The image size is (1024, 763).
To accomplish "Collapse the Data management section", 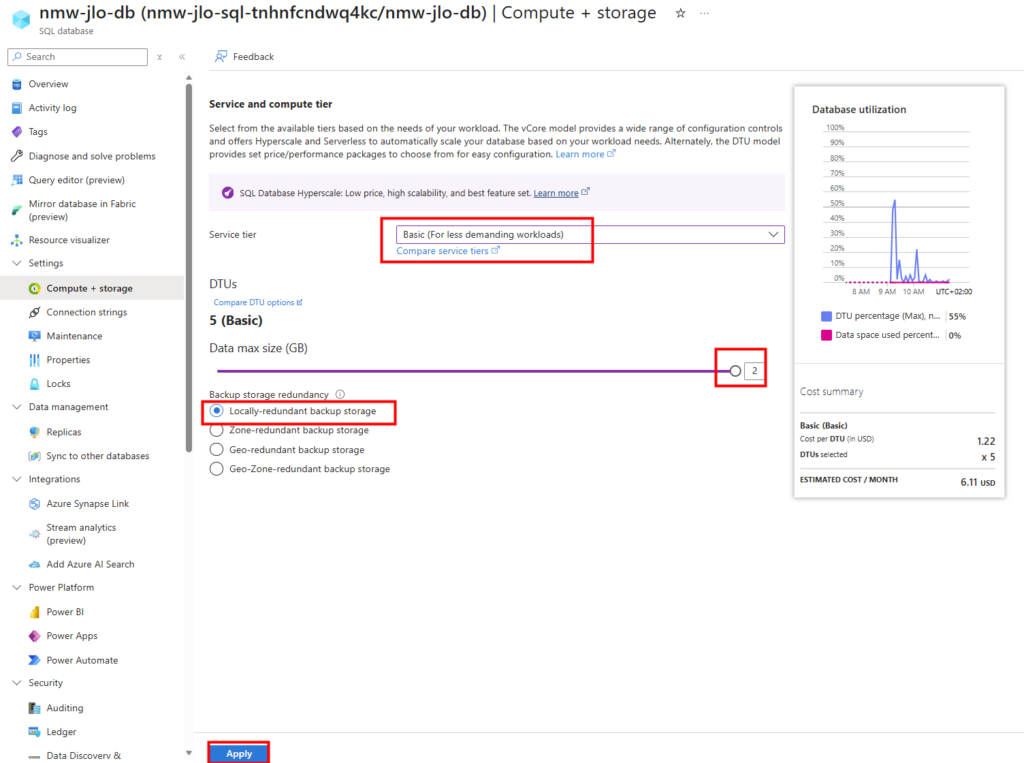I will click(17, 407).
